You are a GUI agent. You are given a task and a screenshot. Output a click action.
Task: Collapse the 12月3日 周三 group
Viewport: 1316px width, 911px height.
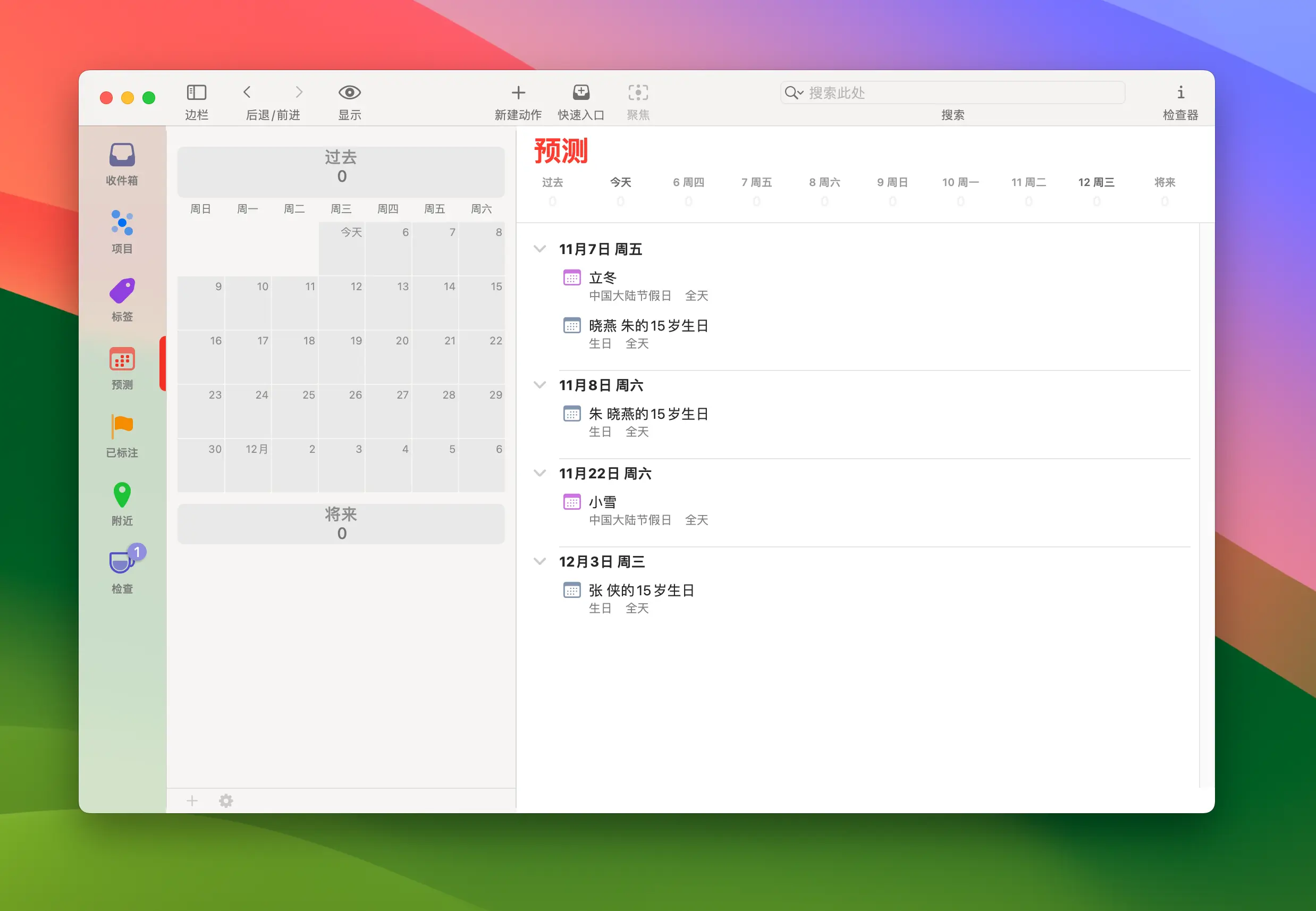pyautogui.click(x=540, y=561)
